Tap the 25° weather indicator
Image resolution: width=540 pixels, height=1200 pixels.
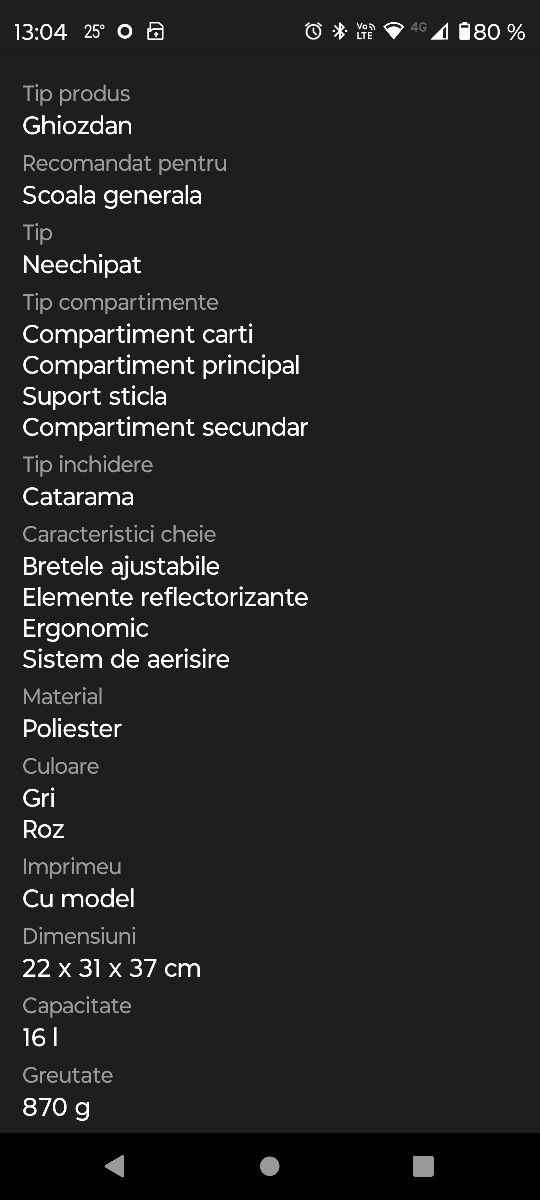point(94,31)
